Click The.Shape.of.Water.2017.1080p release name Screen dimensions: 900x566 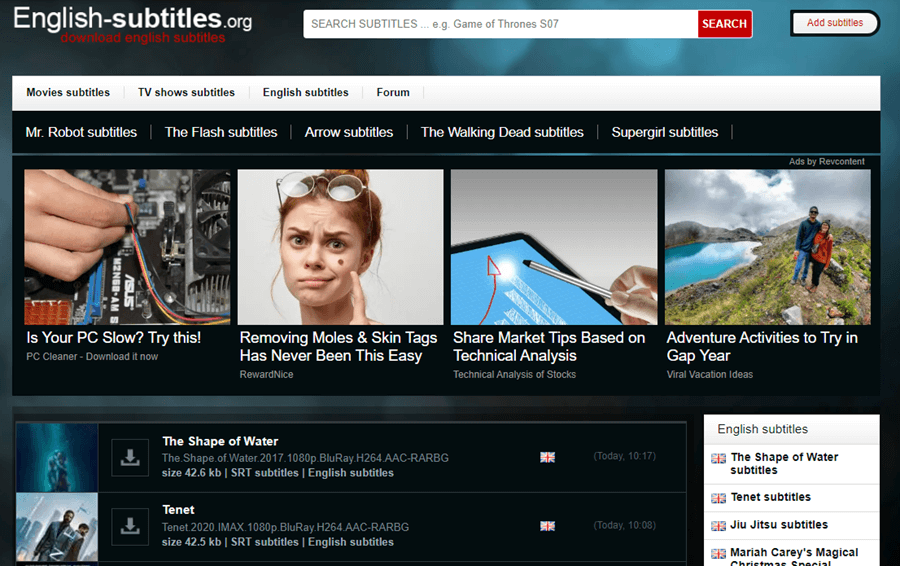coord(305,458)
